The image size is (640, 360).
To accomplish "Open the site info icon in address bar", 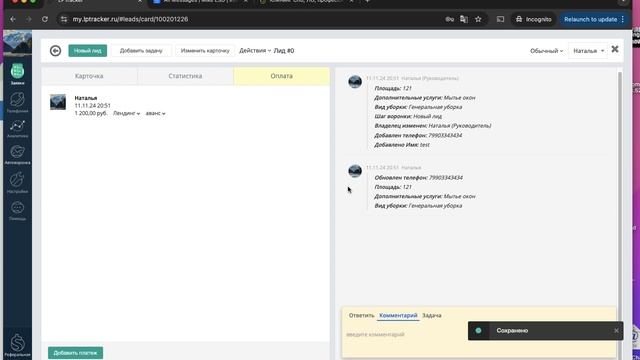I will point(64,19).
